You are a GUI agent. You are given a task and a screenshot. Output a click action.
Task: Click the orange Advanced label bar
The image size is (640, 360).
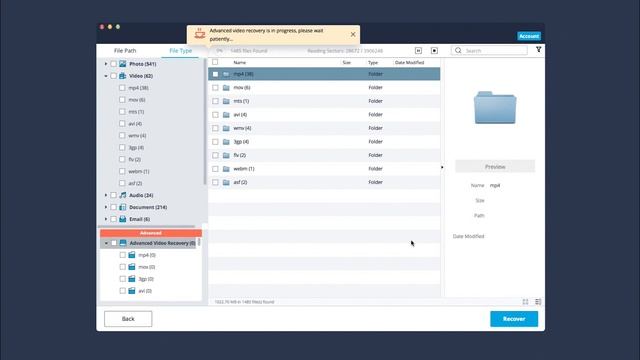(151, 233)
